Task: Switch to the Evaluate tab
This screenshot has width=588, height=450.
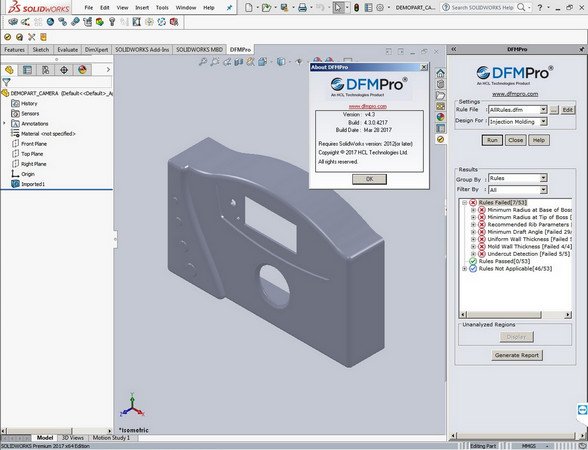Action: (x=68, y=50)
